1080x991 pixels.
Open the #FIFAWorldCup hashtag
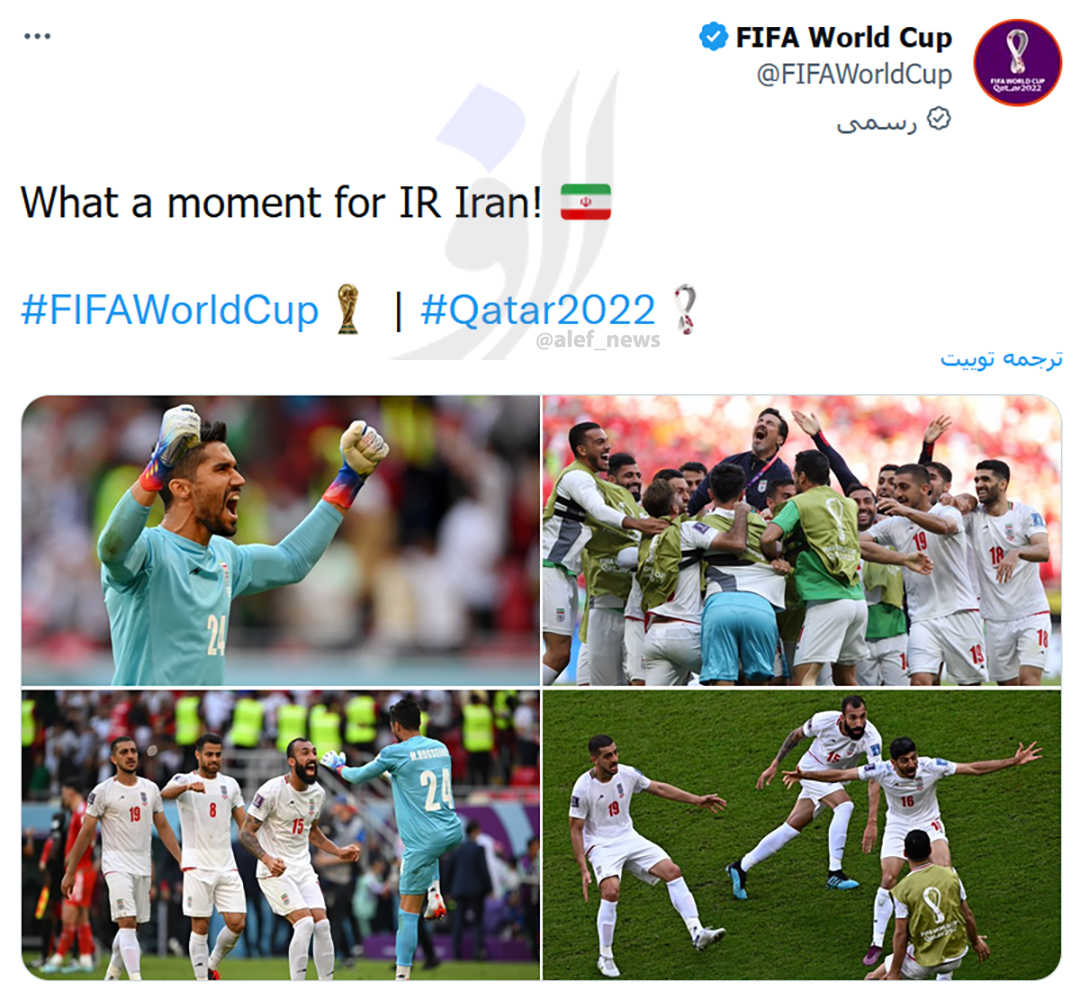pos(169,310)
